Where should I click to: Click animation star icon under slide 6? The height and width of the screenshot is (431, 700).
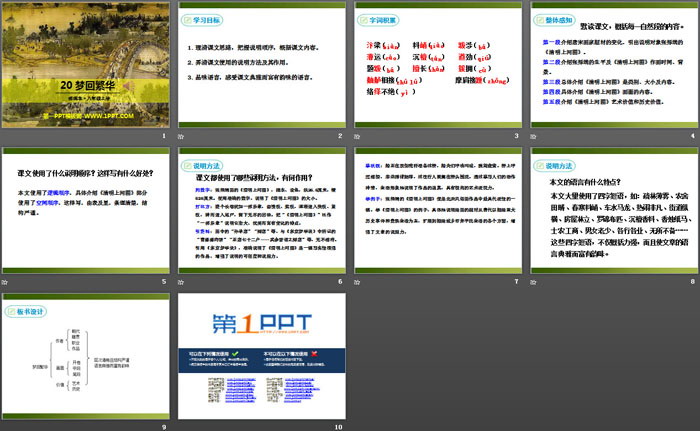[x=181, y=282]
